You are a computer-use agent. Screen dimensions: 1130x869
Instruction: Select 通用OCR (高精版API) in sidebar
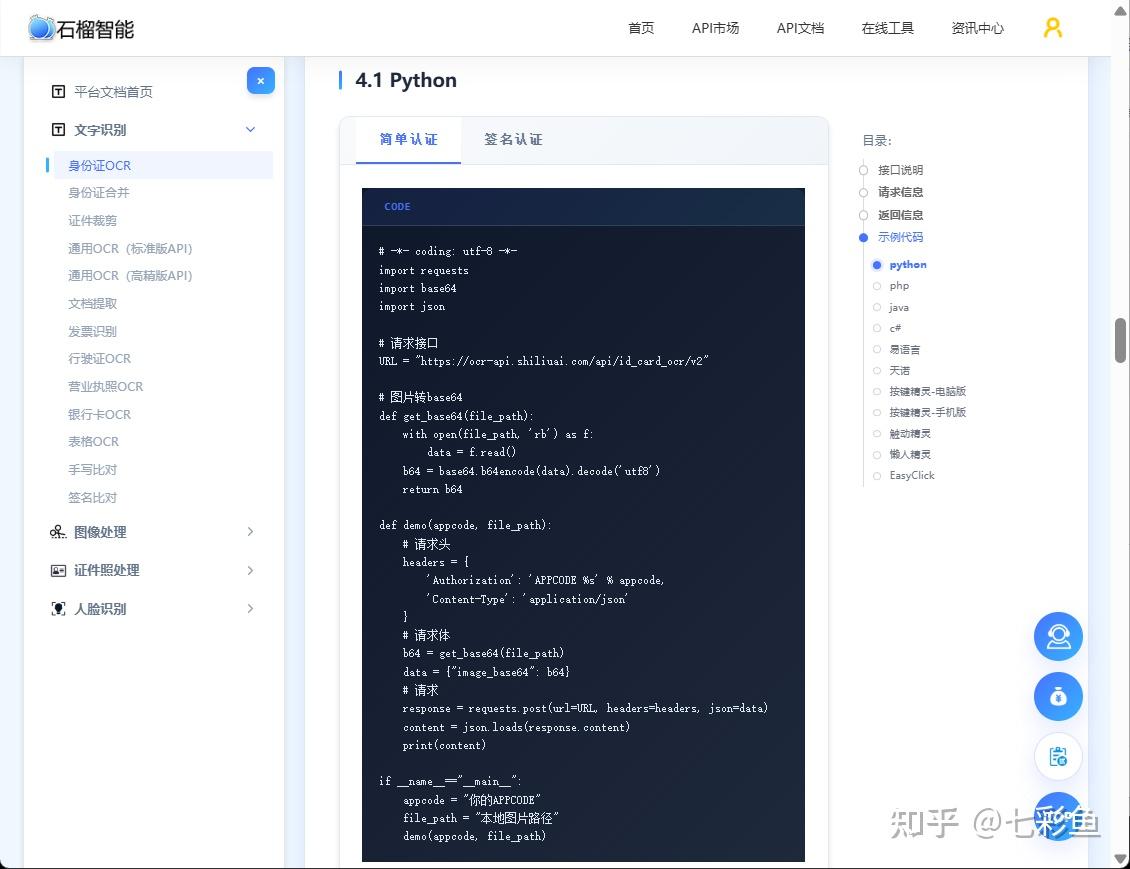[x=130, y=276]
